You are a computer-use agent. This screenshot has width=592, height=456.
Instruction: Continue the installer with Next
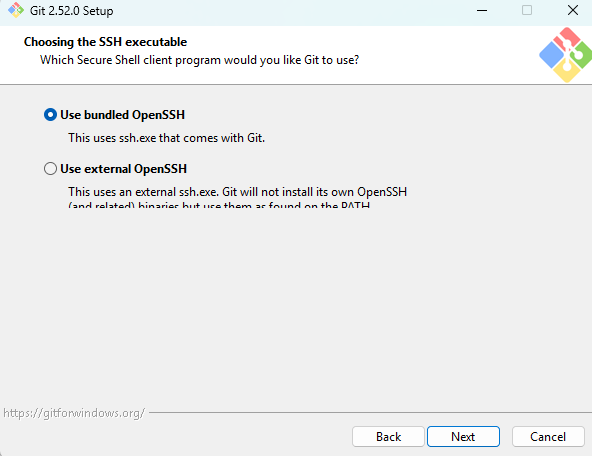pyautogui.click(x=463, y=437)
